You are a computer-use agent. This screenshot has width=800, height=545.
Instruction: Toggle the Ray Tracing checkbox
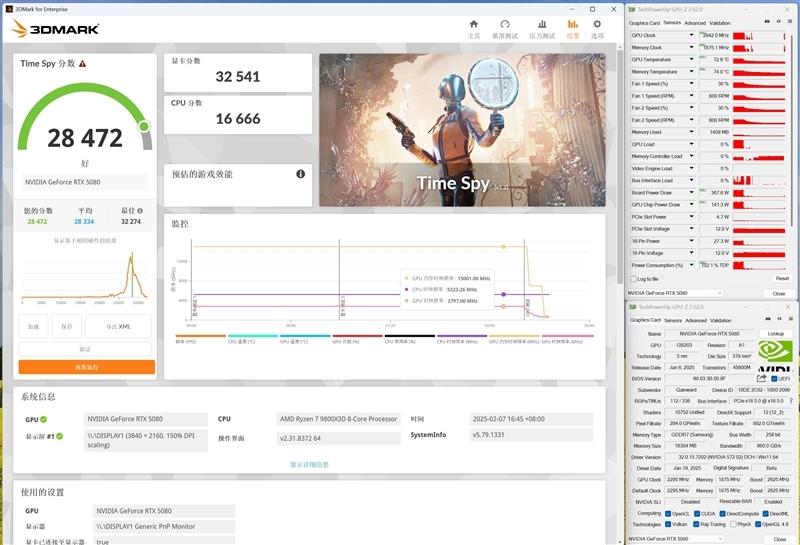pos(696,524)
